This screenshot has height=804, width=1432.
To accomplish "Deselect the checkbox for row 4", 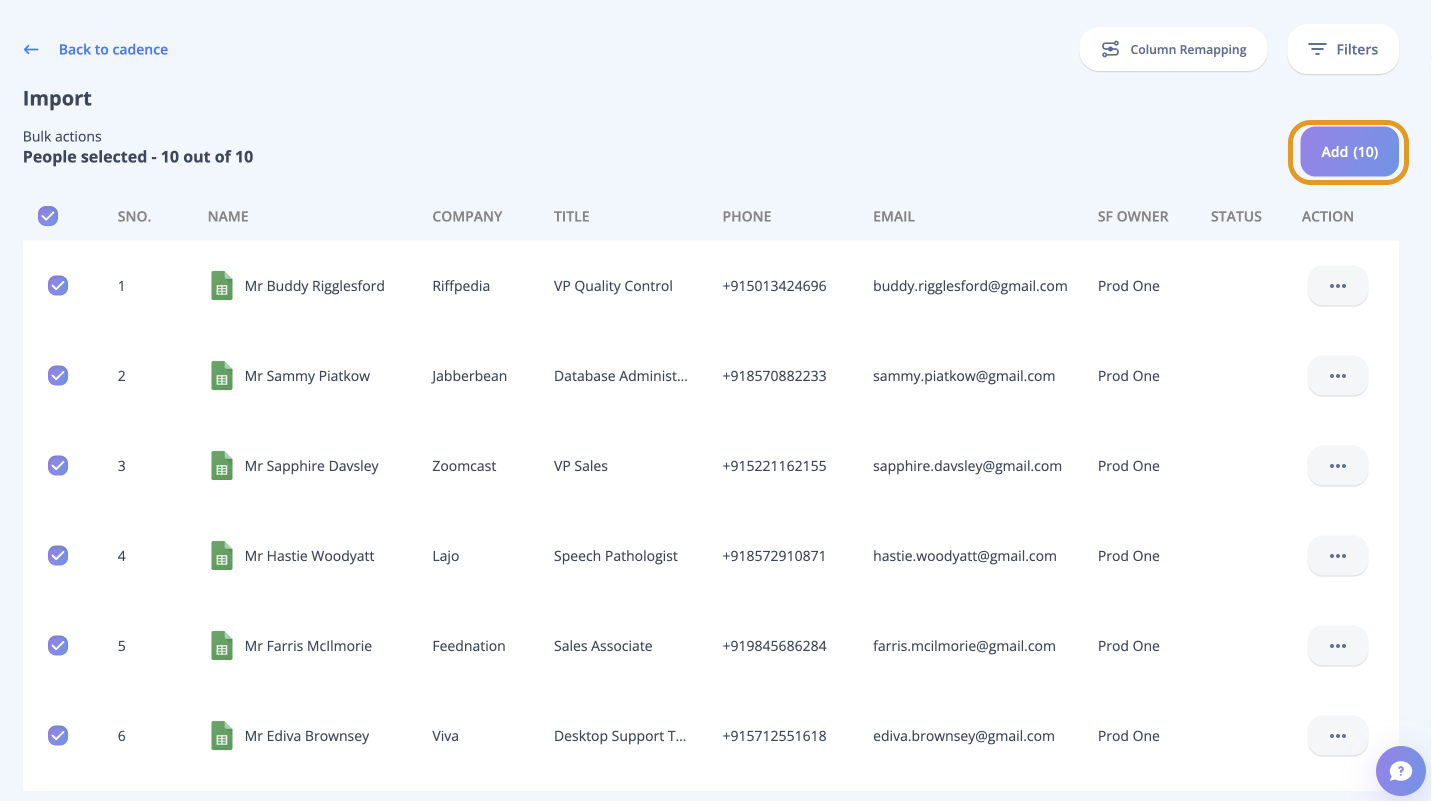I will (58, 556).
